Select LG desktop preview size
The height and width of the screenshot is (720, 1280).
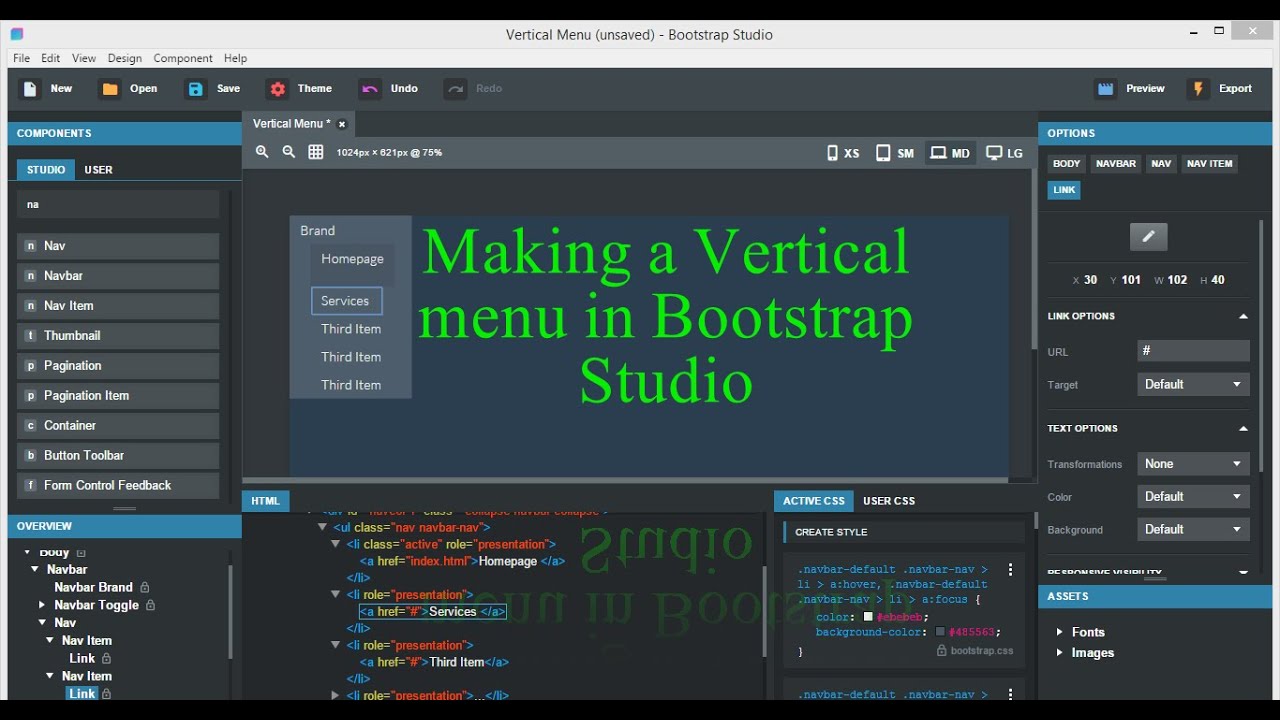pos(1005,153)
